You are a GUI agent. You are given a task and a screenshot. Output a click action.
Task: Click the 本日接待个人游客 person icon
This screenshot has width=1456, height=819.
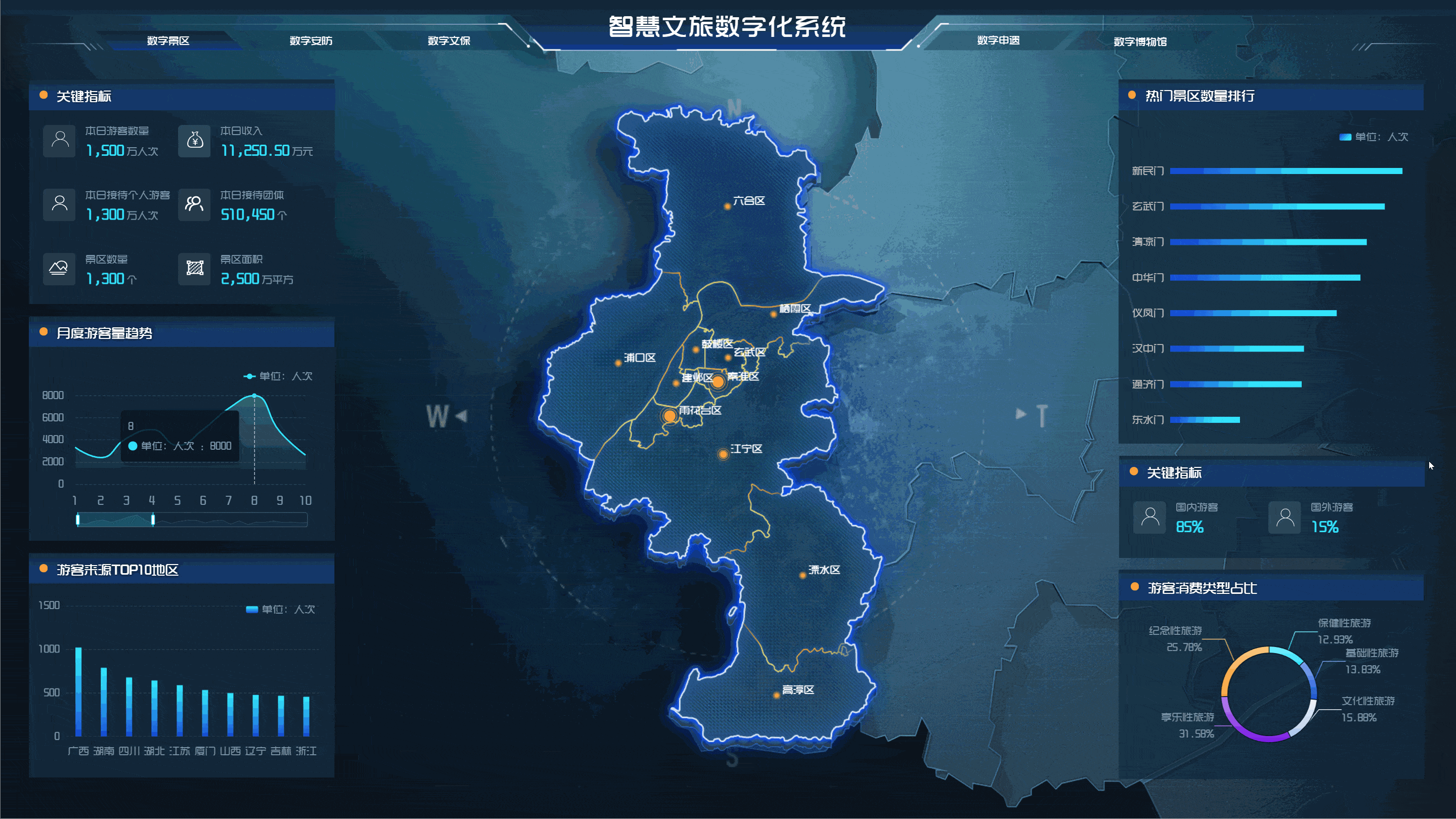coord(59,204)
